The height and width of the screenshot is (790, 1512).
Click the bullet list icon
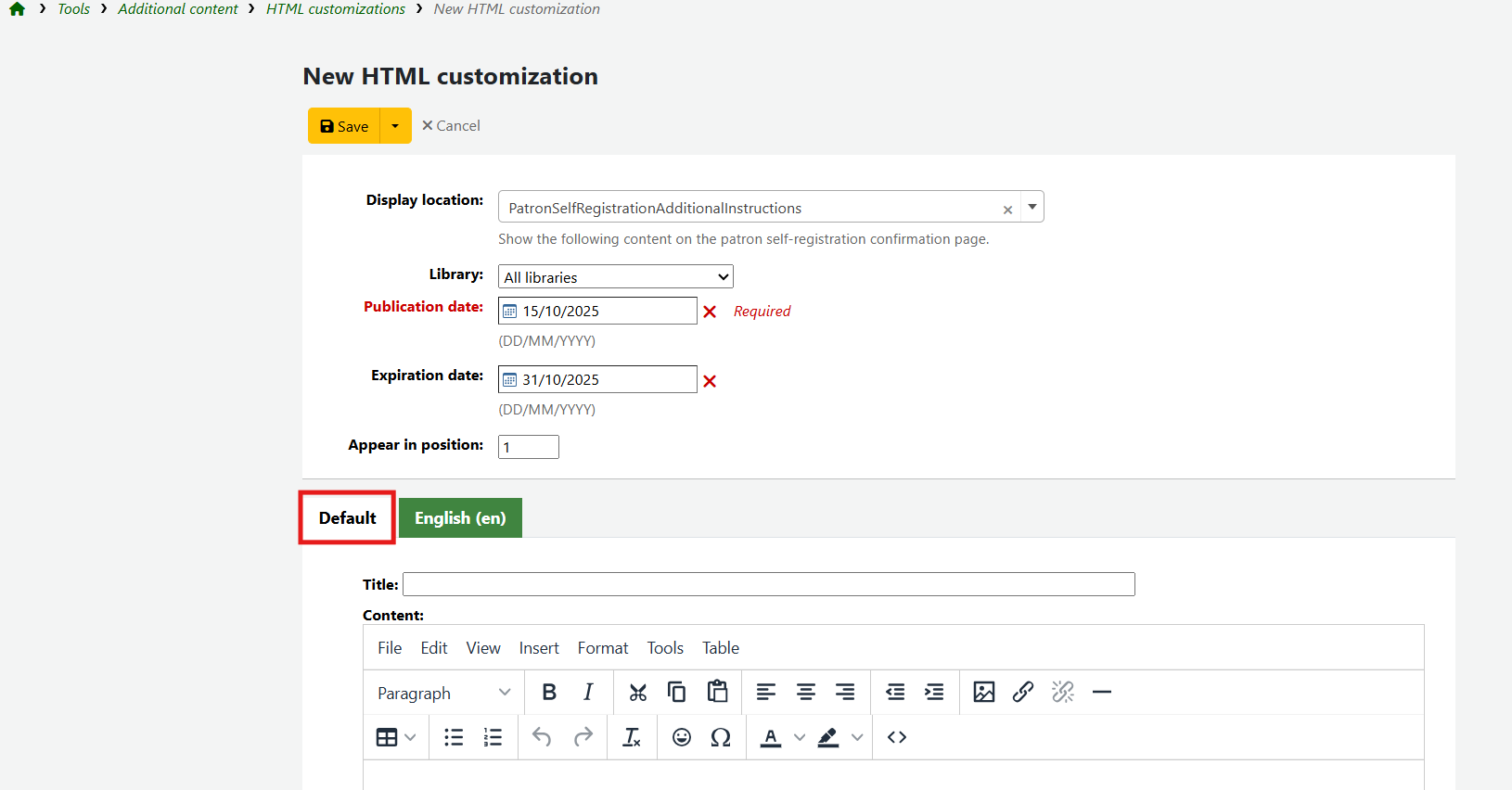[x=454, y=737]
